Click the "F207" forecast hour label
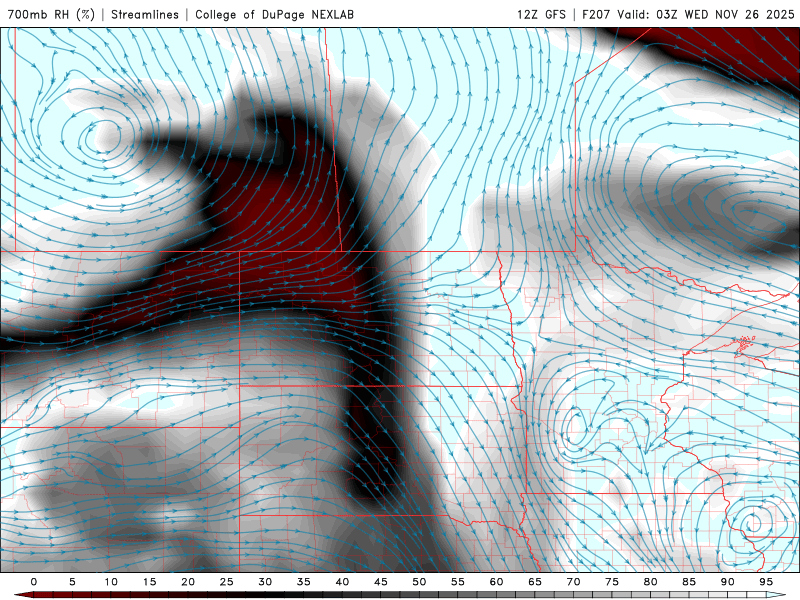The image size is (800, 600). [x=596, y=14]
